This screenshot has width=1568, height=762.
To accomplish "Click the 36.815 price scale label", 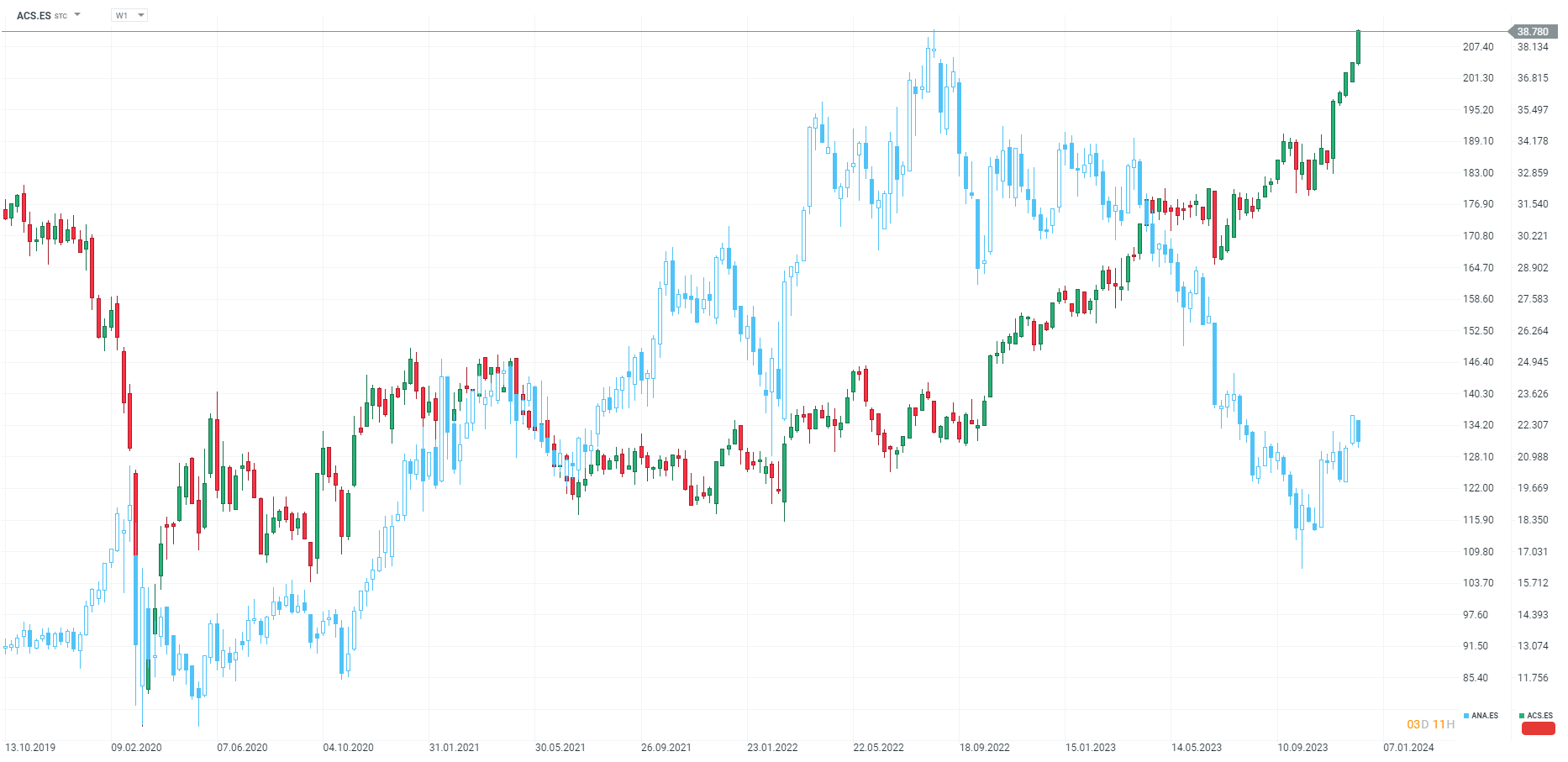I will [x=1533, y=78].
